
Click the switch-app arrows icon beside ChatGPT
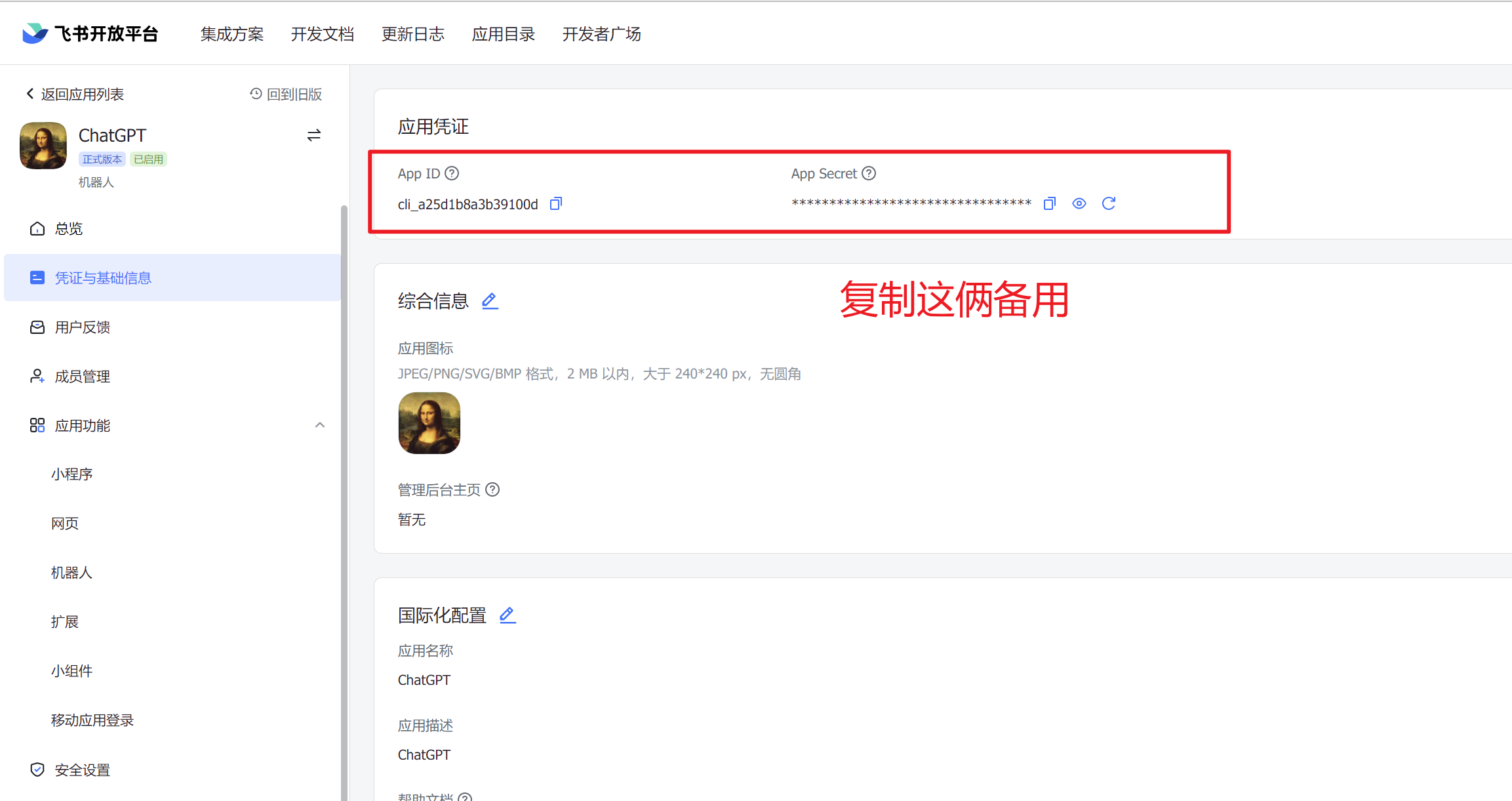pyautogui.click(x=314, y=135)
